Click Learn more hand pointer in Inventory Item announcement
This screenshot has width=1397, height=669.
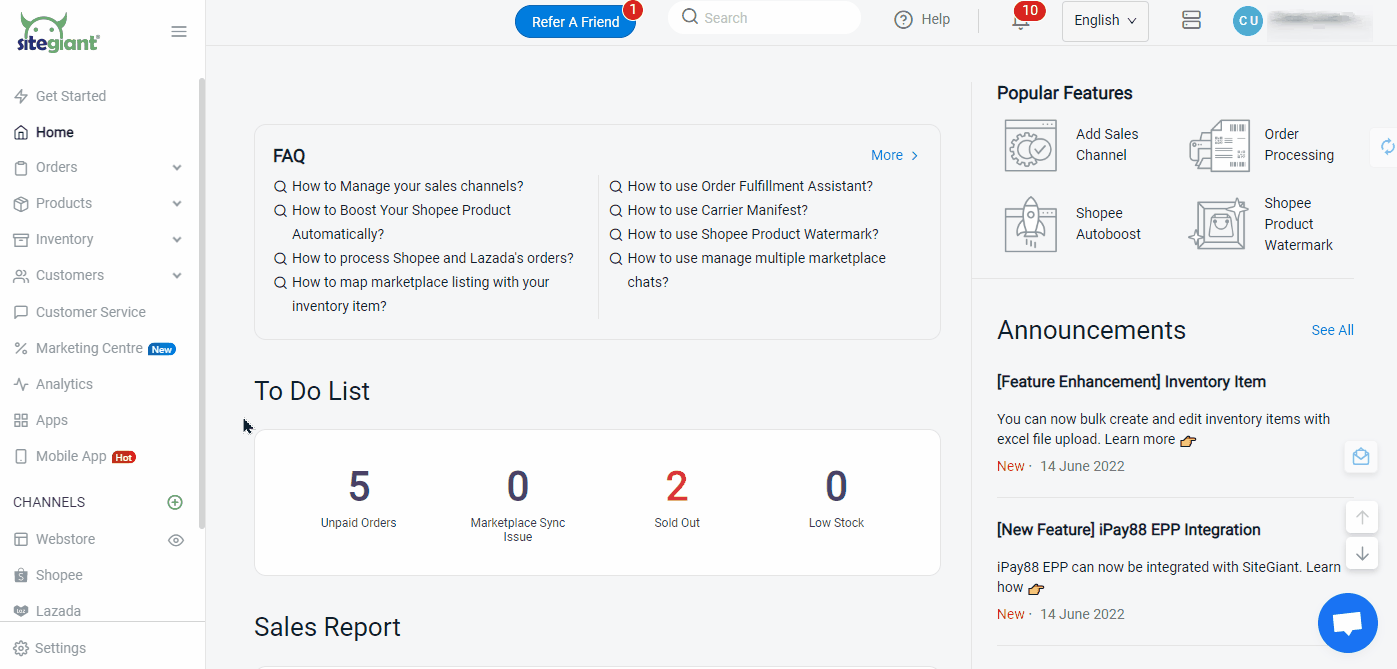(x=1188, y=440)
